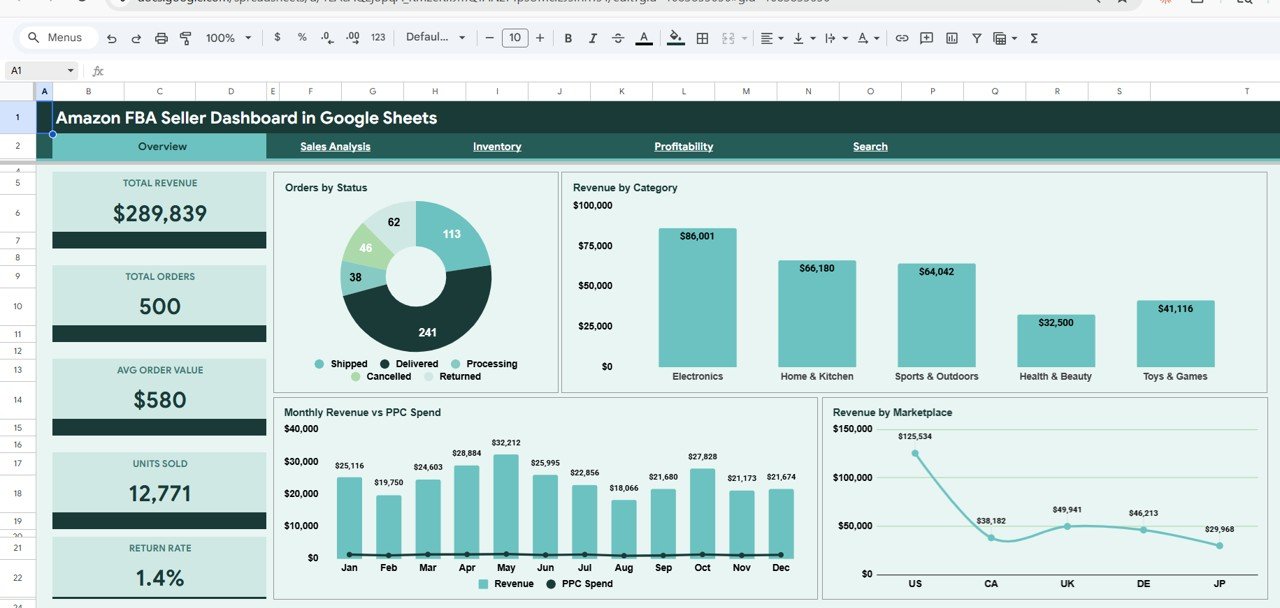Decrease decimal places
The width and height of the screenshot is (1280, 608).
point(325,38)
